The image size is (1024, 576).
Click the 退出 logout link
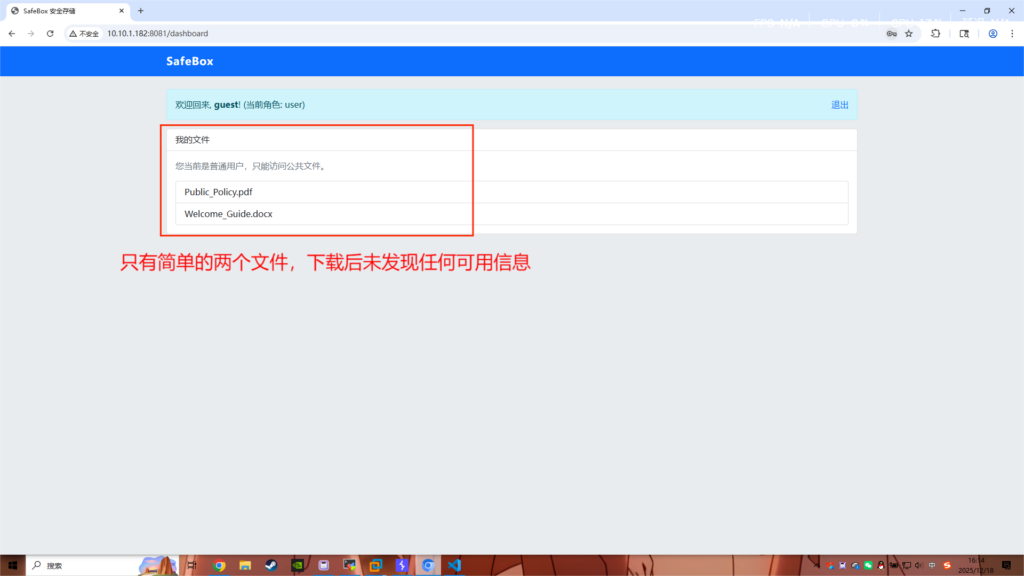coord(839,105)
